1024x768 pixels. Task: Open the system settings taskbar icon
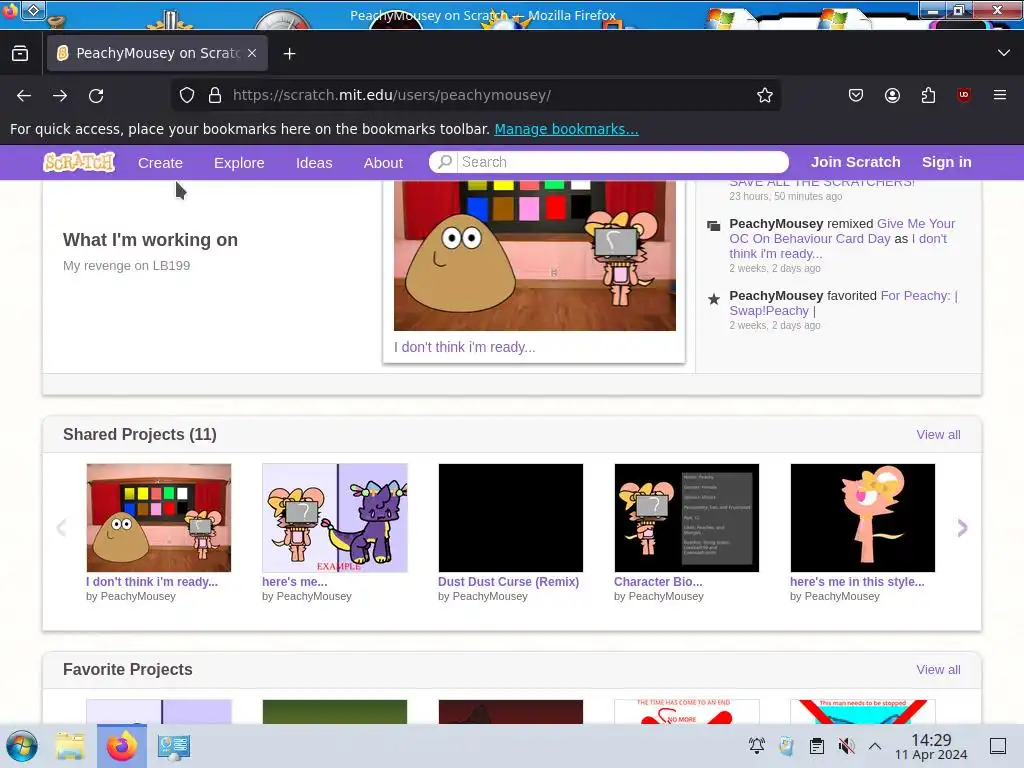point(174,746)
